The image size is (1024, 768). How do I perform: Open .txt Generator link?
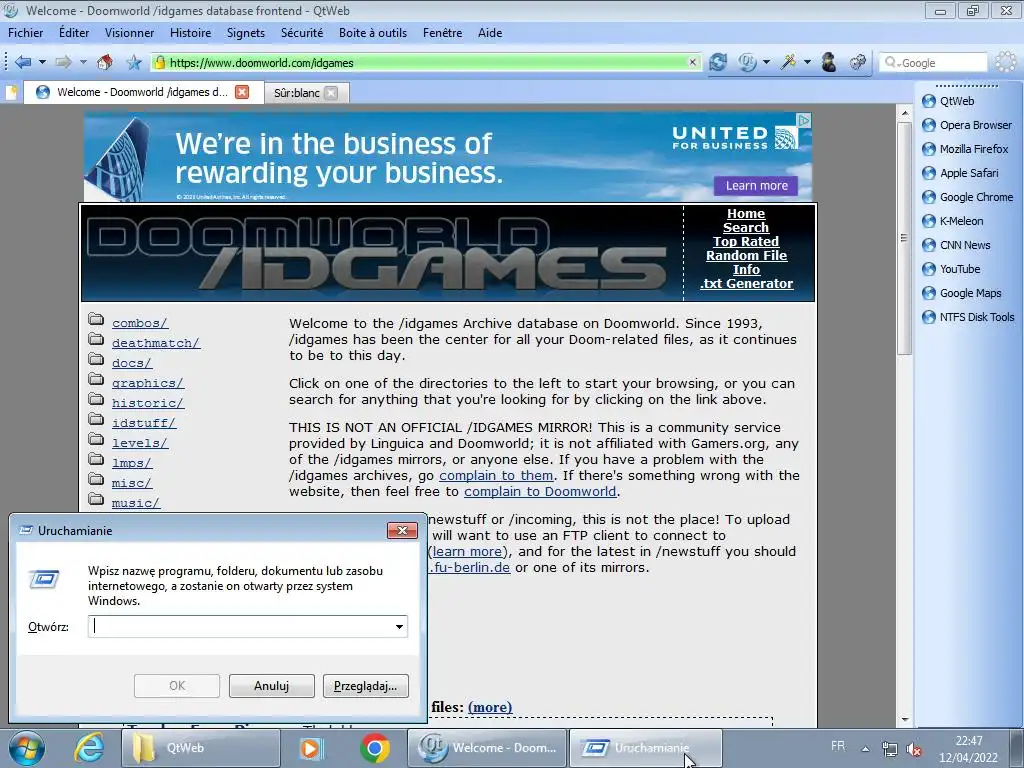[x=746, y=283]
